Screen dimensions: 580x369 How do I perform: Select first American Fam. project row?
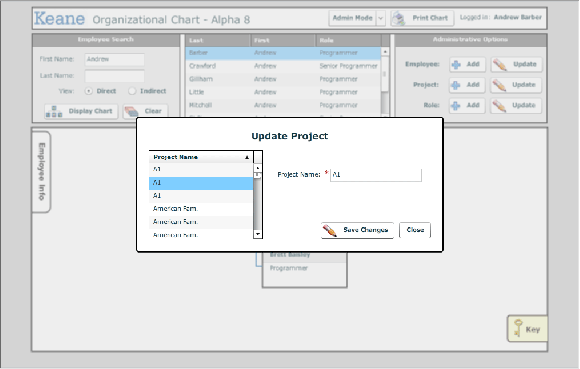point(201,209)
